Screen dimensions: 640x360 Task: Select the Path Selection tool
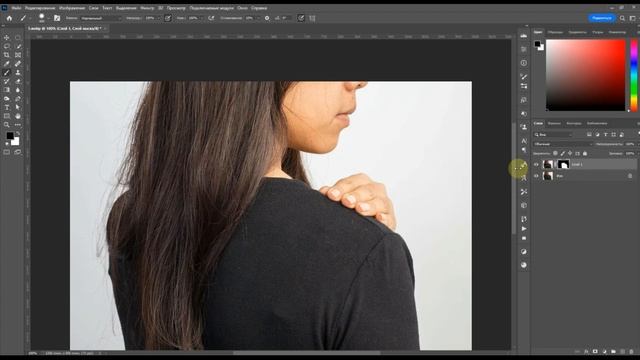point(18,107)
